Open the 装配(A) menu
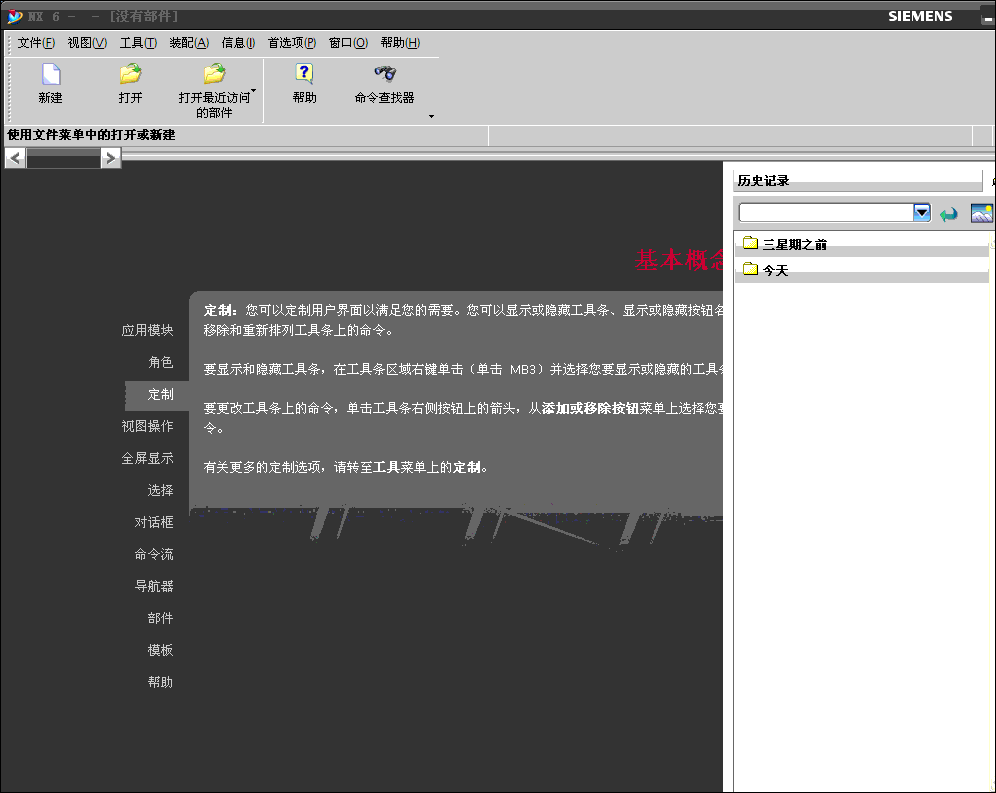 (189, 43)
